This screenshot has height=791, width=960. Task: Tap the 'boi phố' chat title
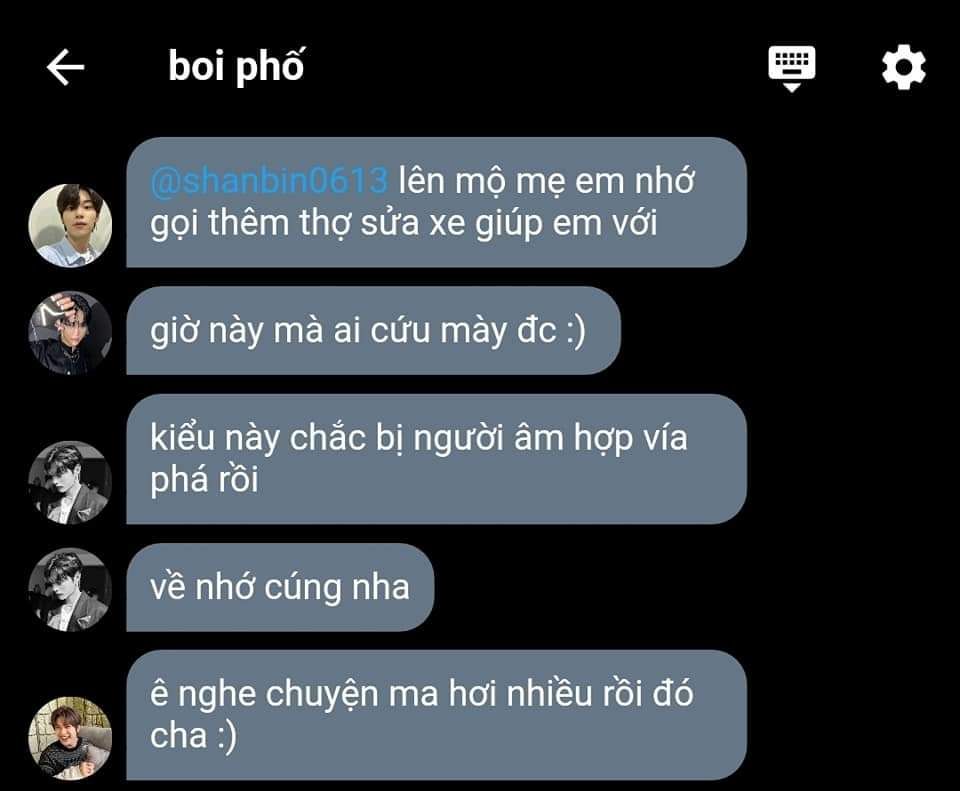tap(236, 66)
